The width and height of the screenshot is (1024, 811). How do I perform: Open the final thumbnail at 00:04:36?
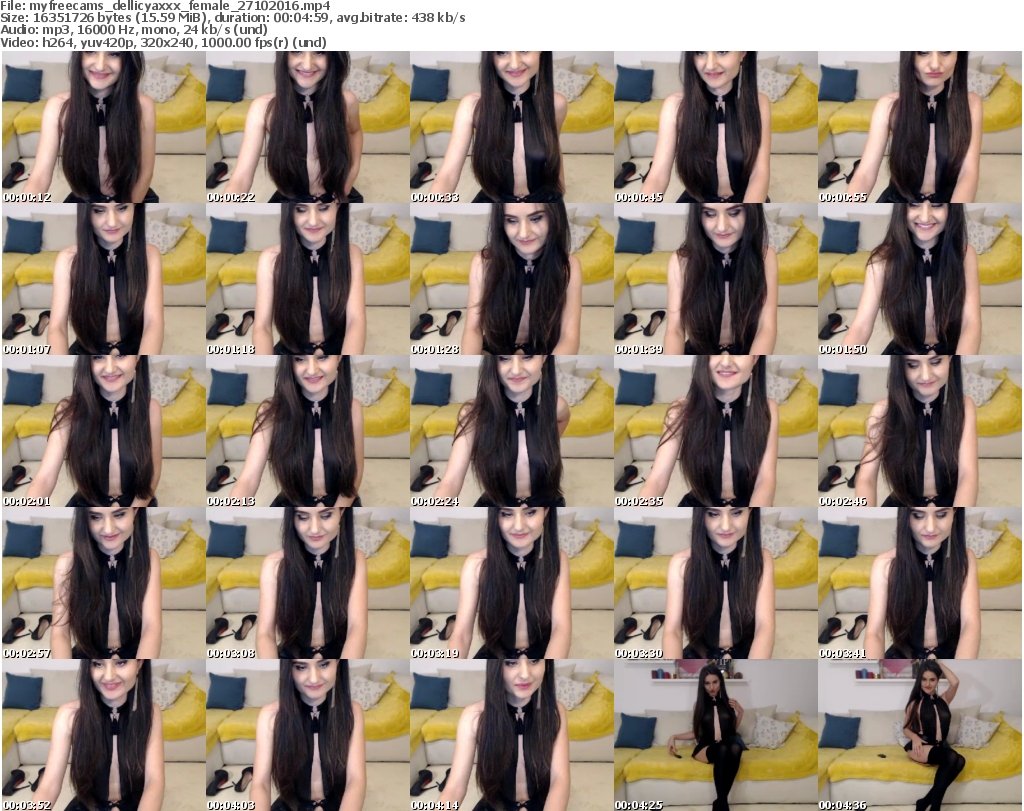coord(919,735)
